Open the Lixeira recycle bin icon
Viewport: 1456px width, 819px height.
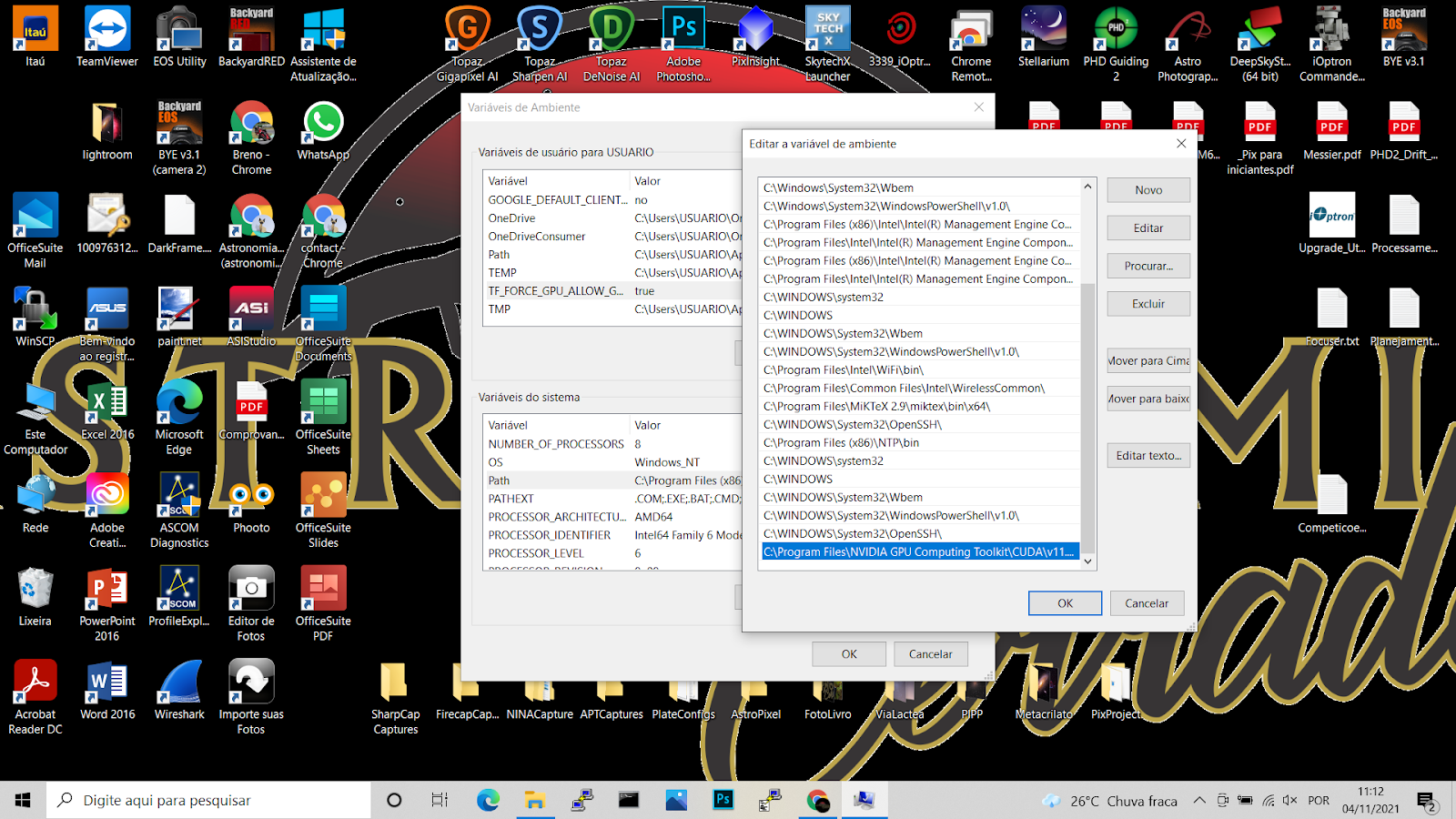[x=35, y=598]
